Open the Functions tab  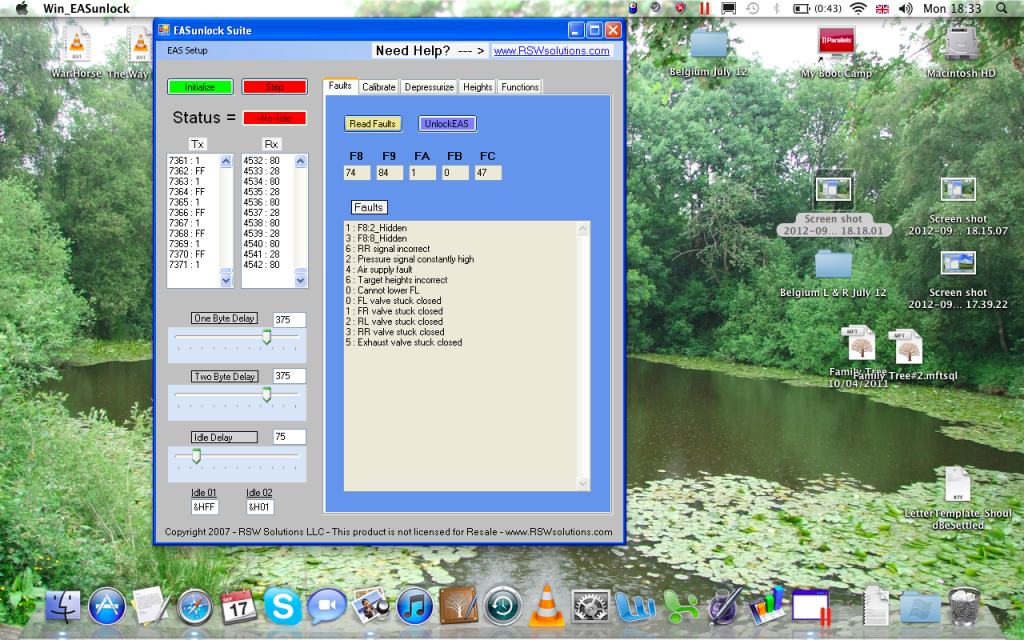click(x=520, y=87)
